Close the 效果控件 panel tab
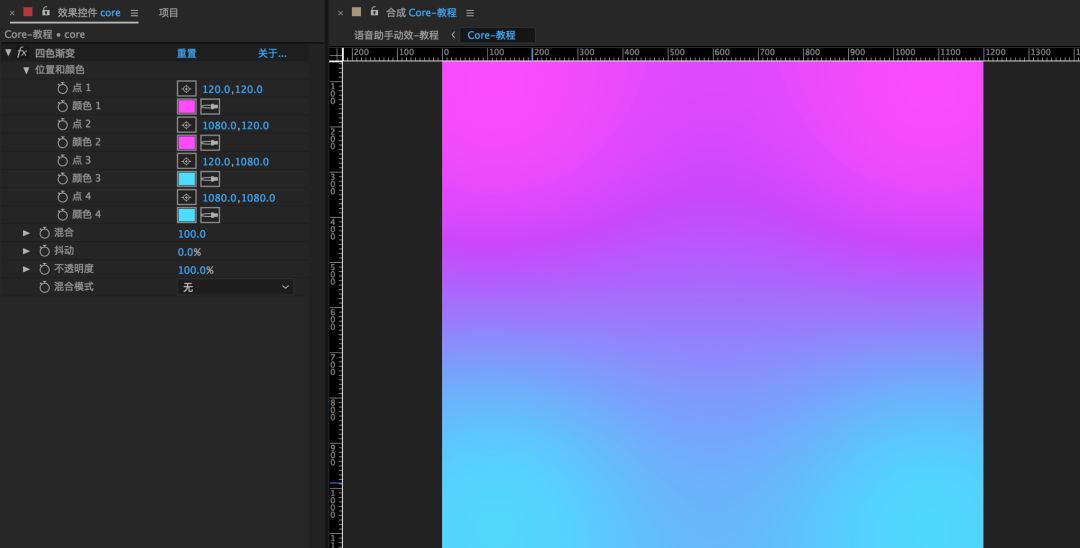 pos(12,13)
